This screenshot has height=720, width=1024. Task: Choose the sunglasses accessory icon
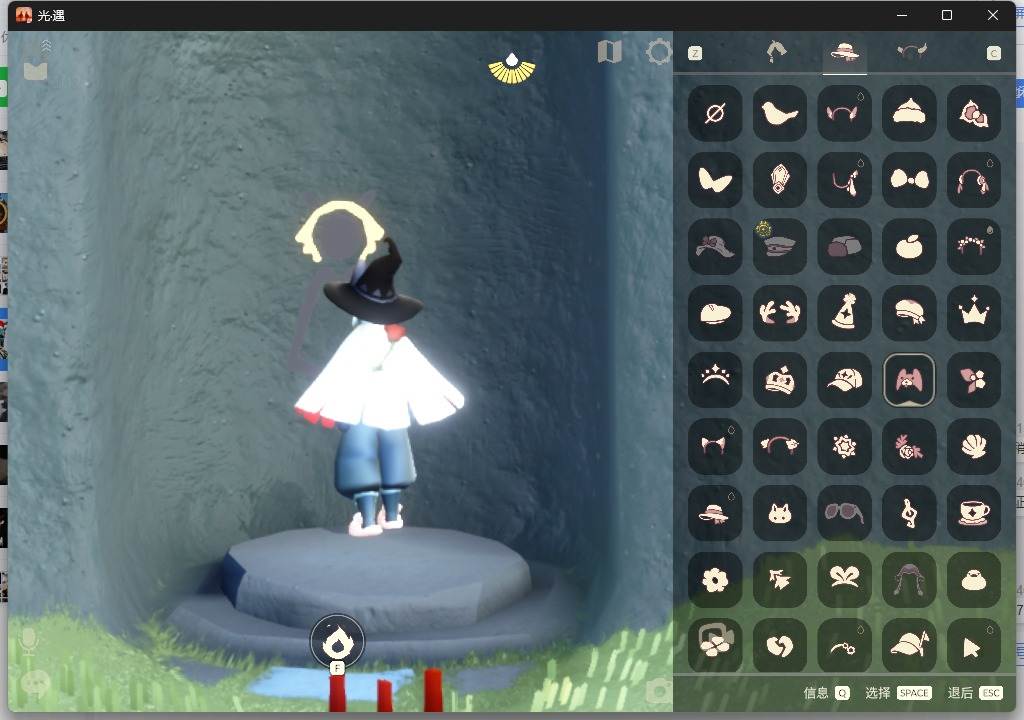(x=844, y=513)
